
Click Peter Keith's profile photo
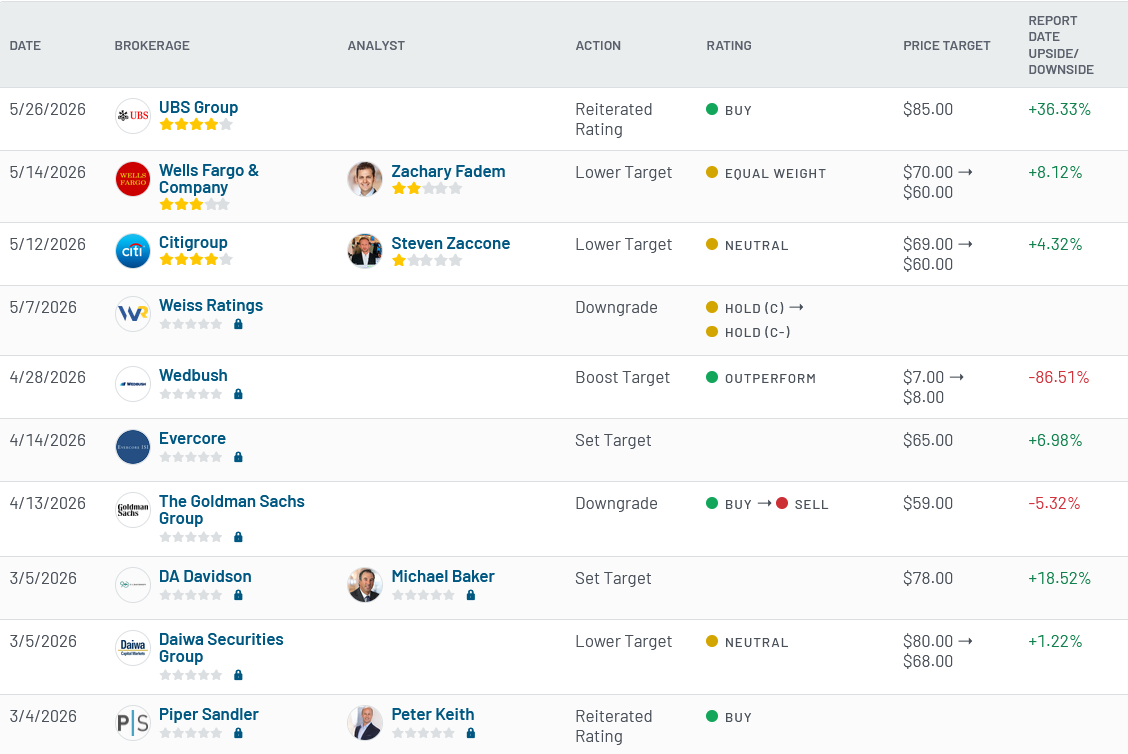[365, 723]
